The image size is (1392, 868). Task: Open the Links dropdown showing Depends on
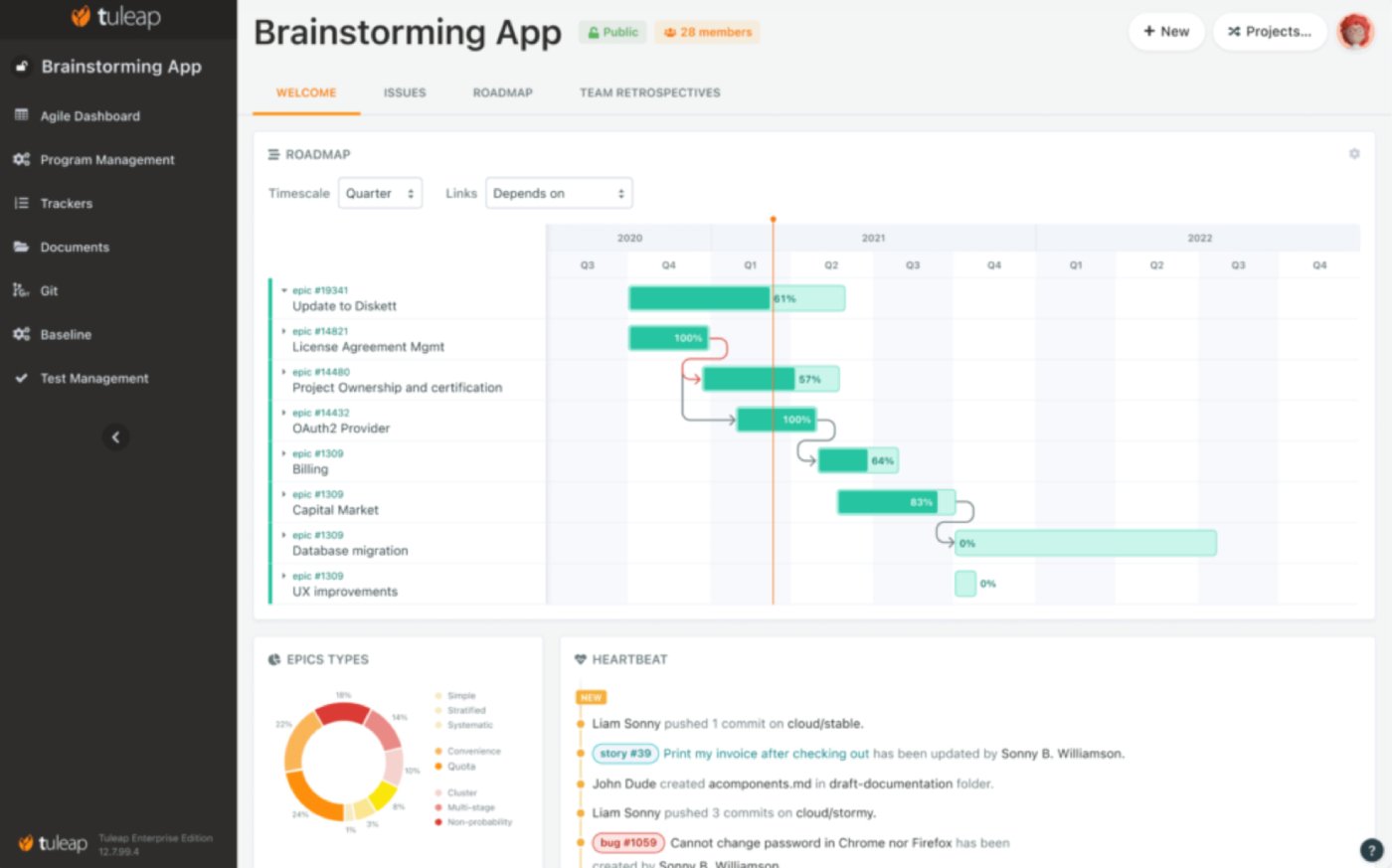tap(559, 193)
